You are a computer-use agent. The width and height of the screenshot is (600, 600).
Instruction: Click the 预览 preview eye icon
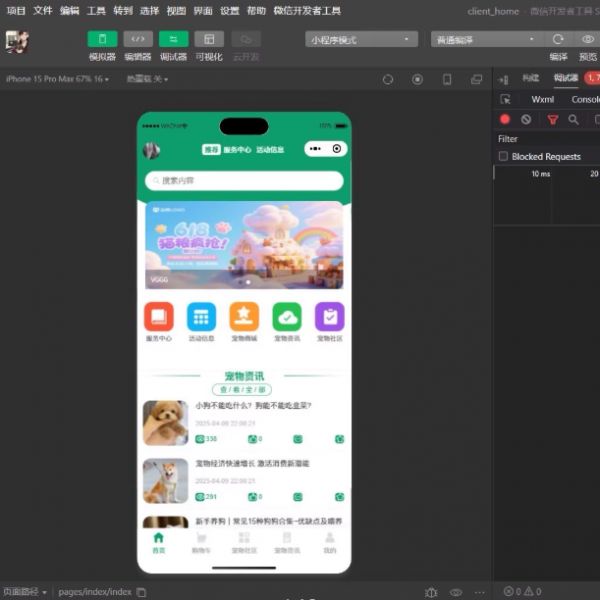588,39
